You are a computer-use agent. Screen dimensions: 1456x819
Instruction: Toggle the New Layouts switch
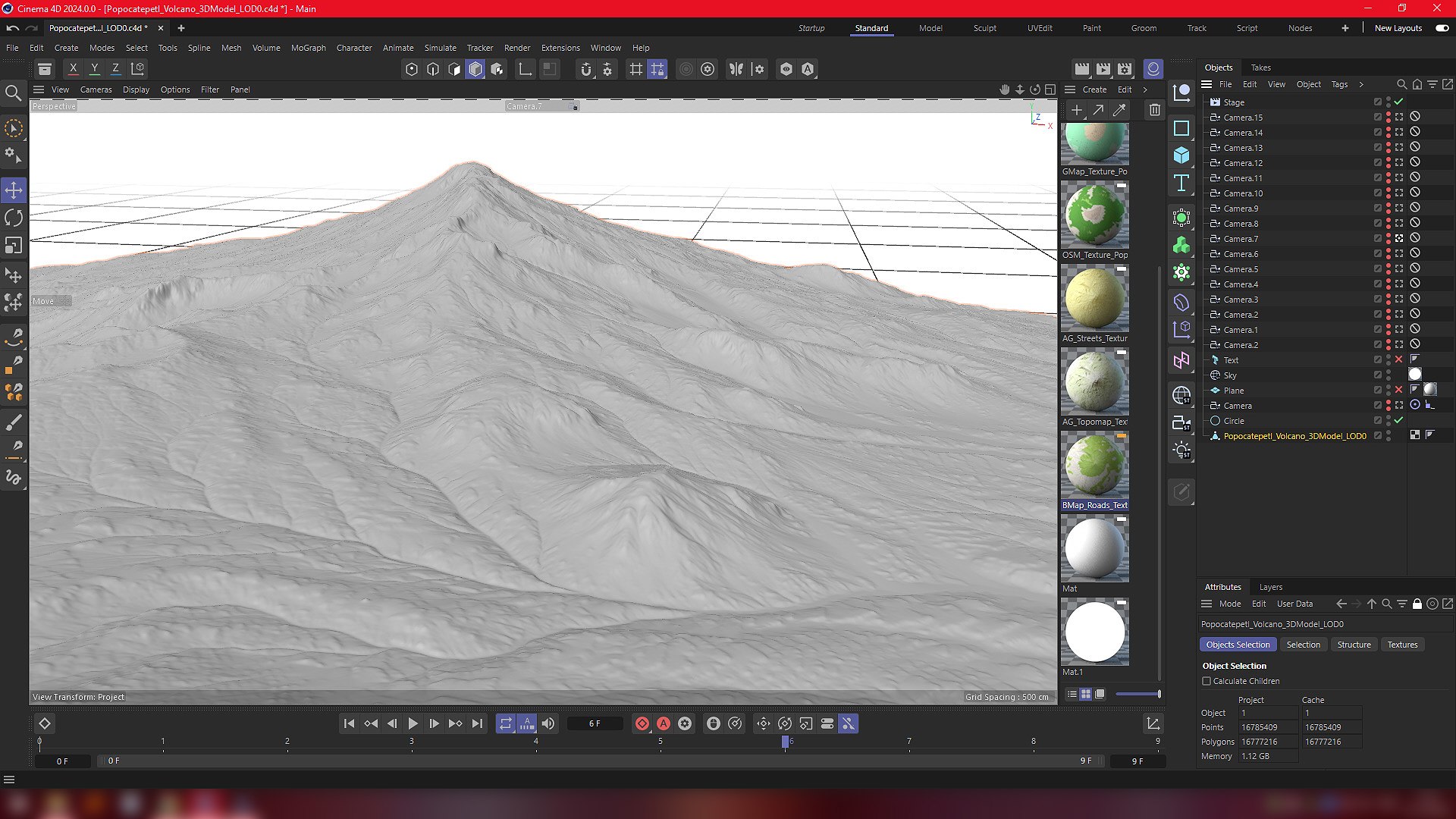[x=1442, y=28]
